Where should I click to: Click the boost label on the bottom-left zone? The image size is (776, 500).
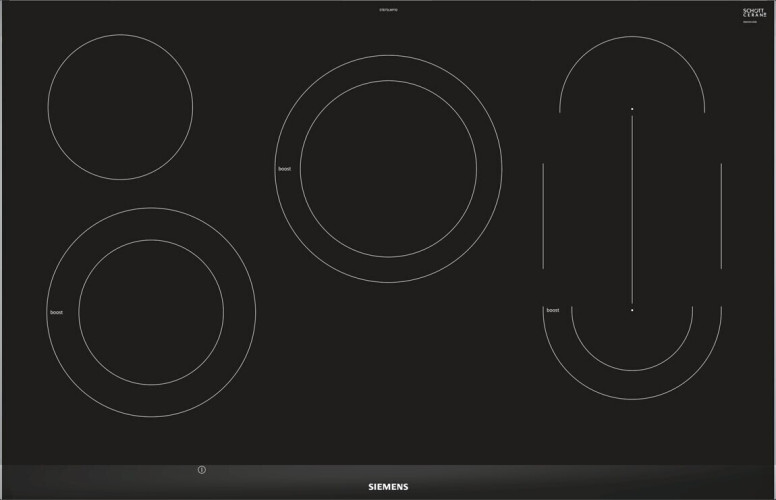[x=56, y=313]
